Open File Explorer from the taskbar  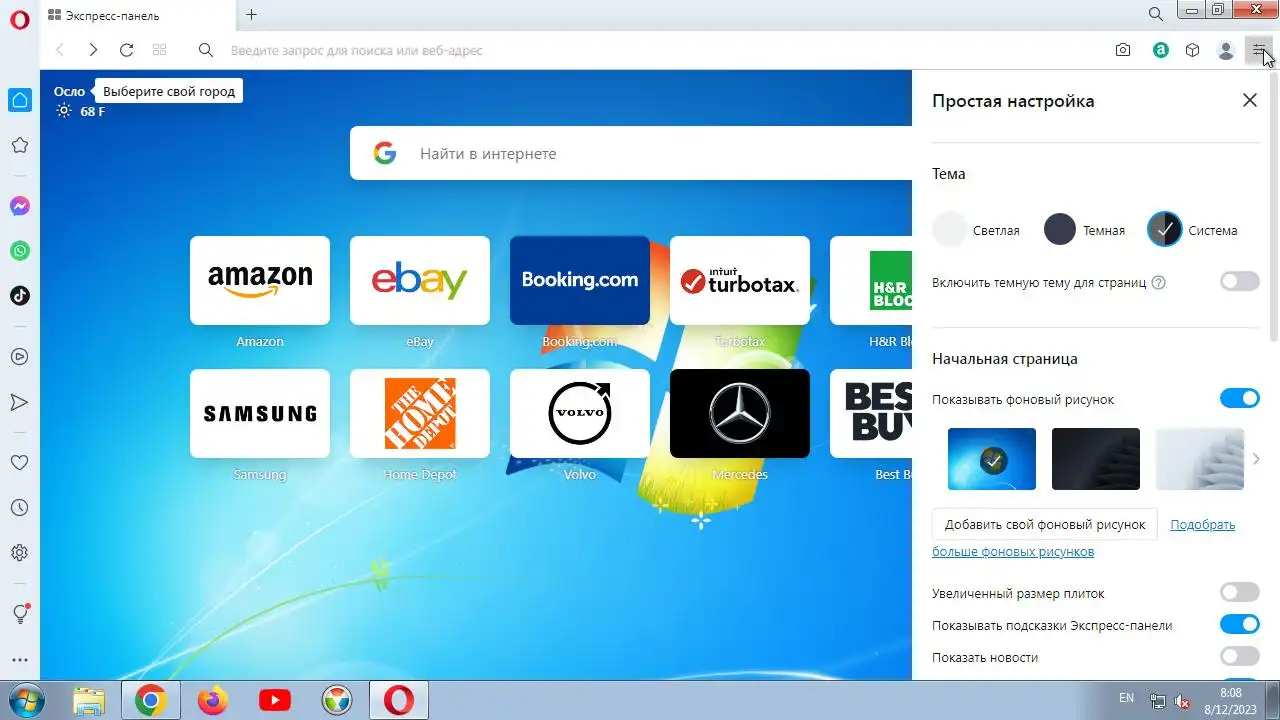89,700
